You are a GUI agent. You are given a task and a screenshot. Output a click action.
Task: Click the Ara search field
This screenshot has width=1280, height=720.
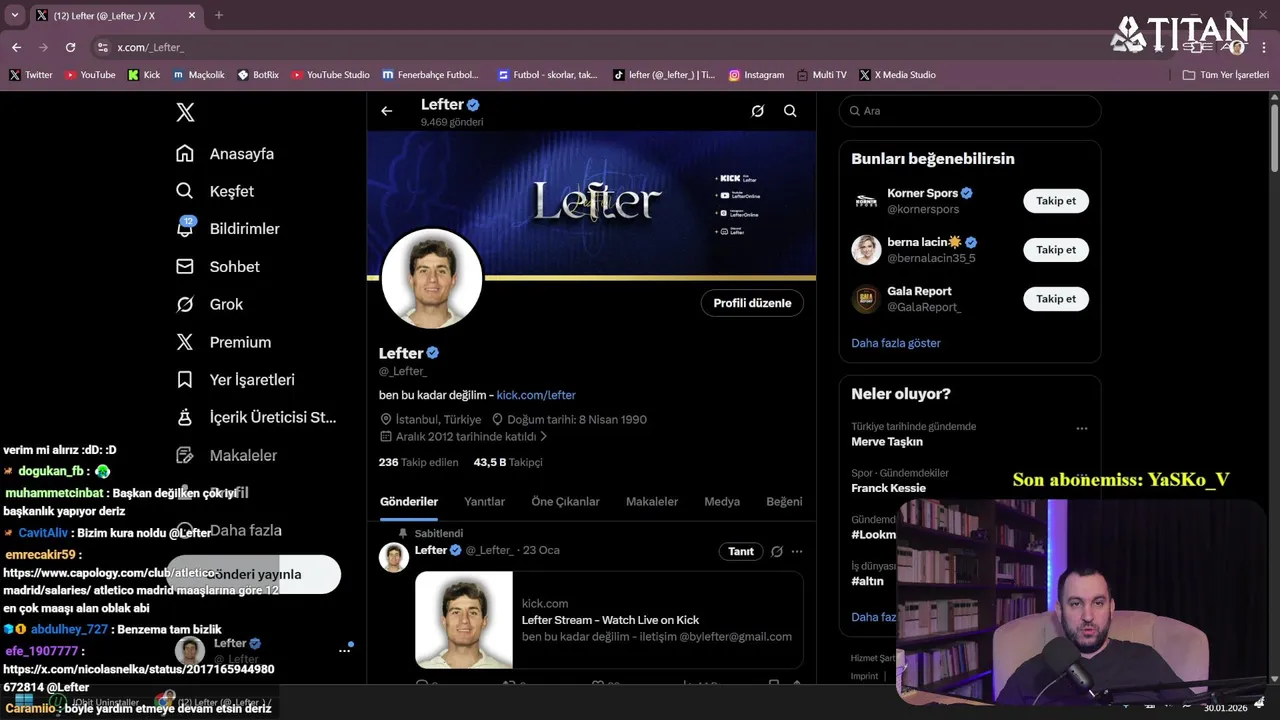coord(970,111)
